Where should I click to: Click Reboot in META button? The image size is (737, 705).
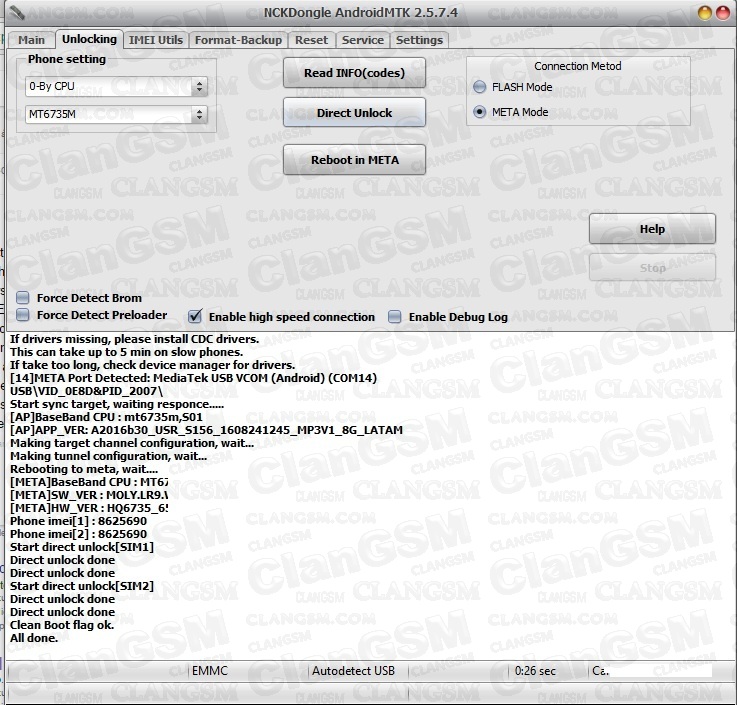pos(354,160)
